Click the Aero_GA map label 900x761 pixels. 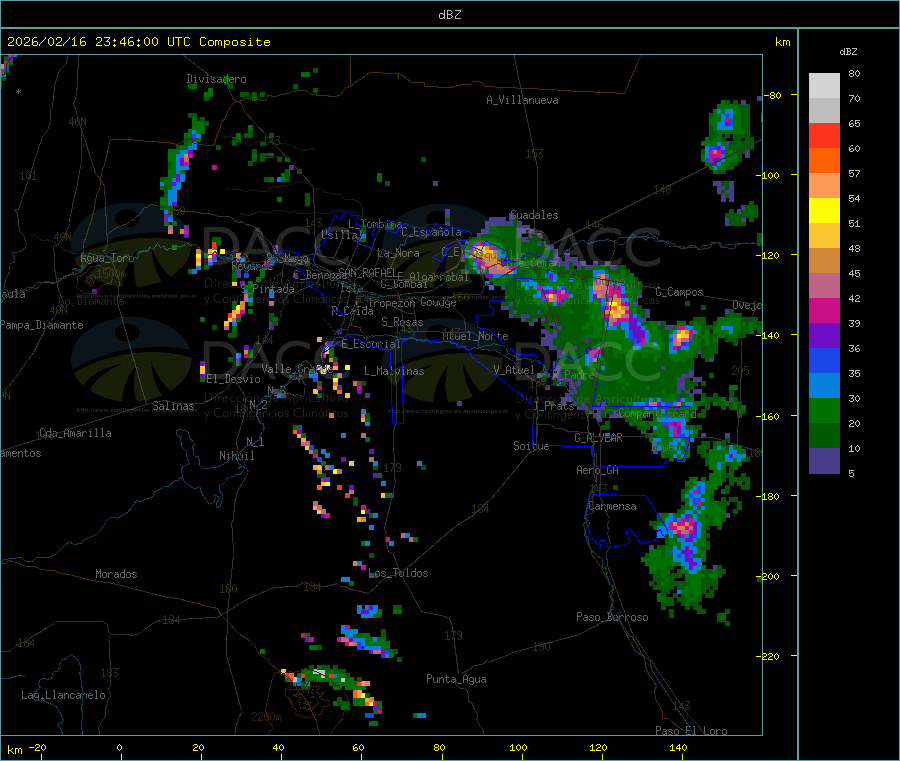click(x=597, y=470)
